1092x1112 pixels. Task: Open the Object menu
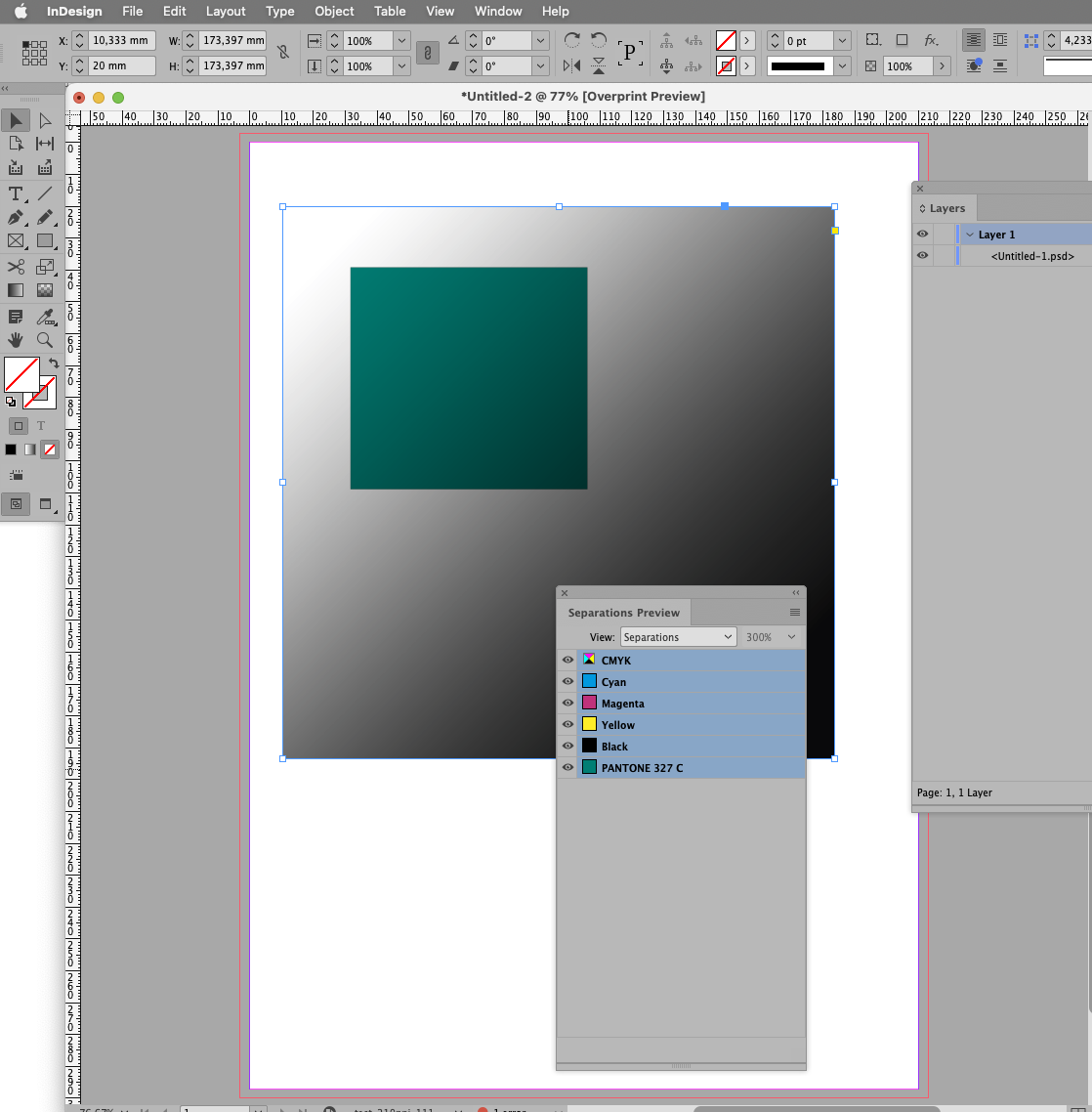pos(334,11)
